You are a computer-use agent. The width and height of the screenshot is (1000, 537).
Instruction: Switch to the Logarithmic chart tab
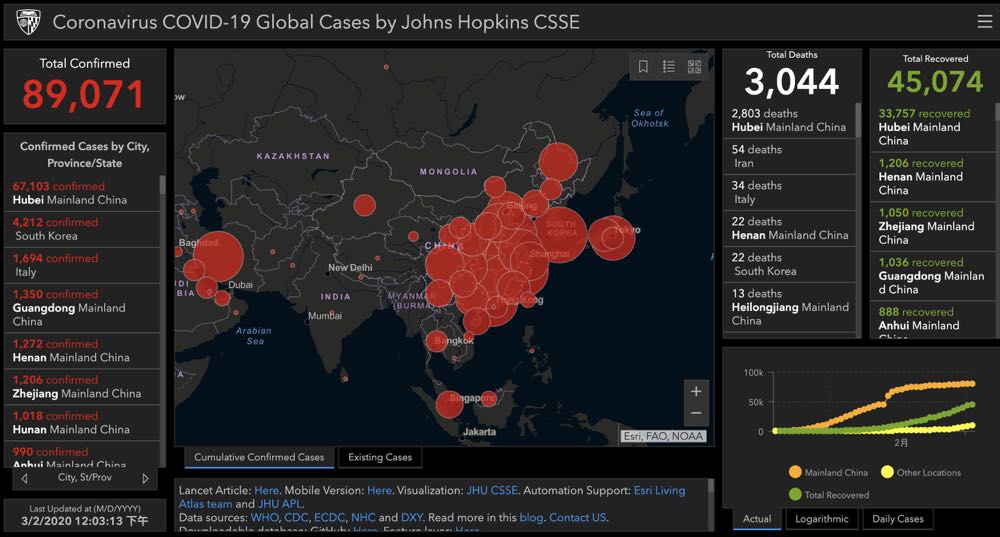[x=821, y=519]
